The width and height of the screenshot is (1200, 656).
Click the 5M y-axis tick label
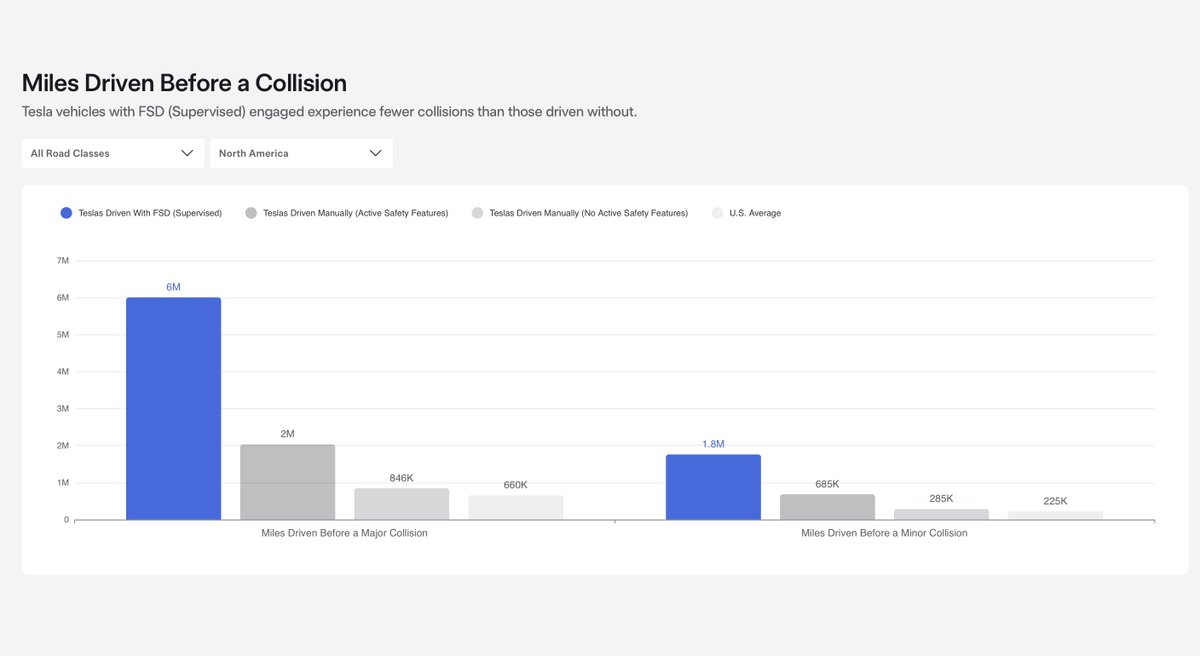(62, 335)
